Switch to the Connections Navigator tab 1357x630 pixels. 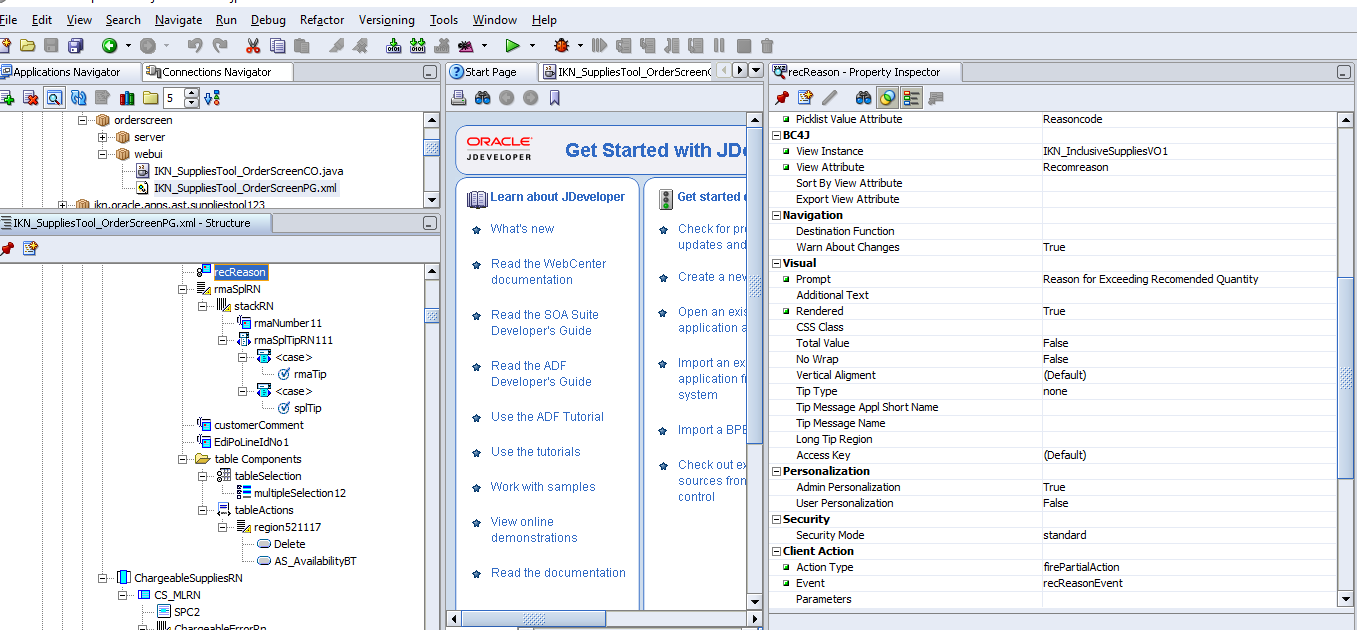coord(216,72)
